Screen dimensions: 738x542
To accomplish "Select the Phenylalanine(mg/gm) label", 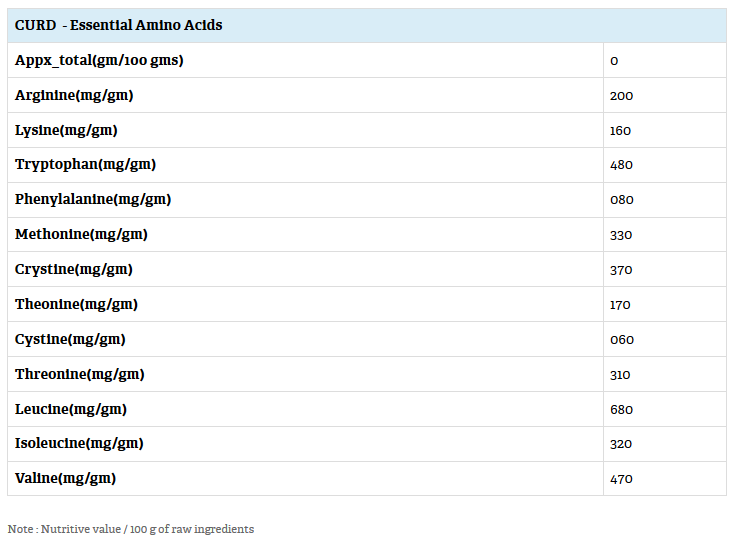I will 93,199.
